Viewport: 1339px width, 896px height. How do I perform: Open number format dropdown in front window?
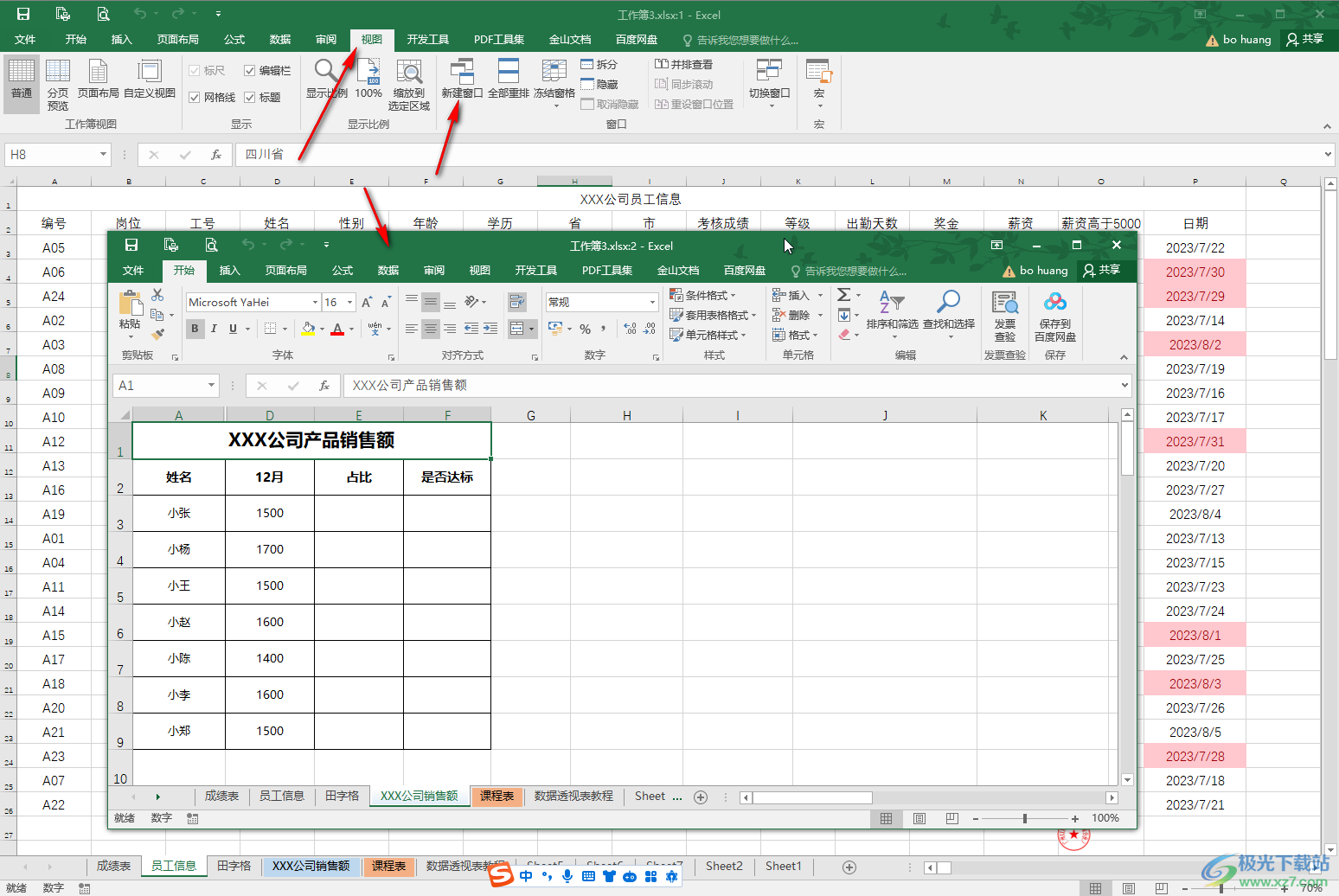click(x=652, y=302)
